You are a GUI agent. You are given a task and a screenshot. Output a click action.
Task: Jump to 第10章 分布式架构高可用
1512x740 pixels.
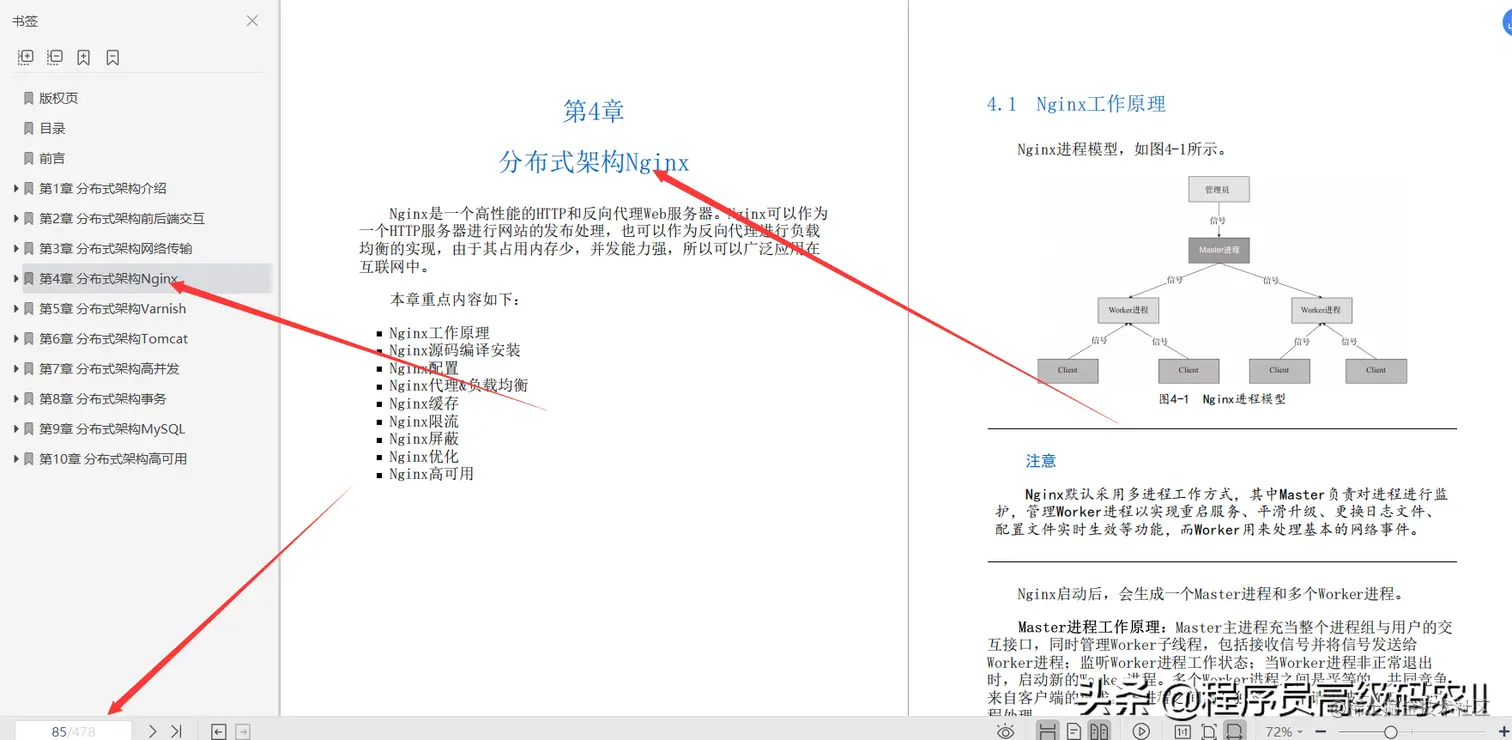coord(113,458)
